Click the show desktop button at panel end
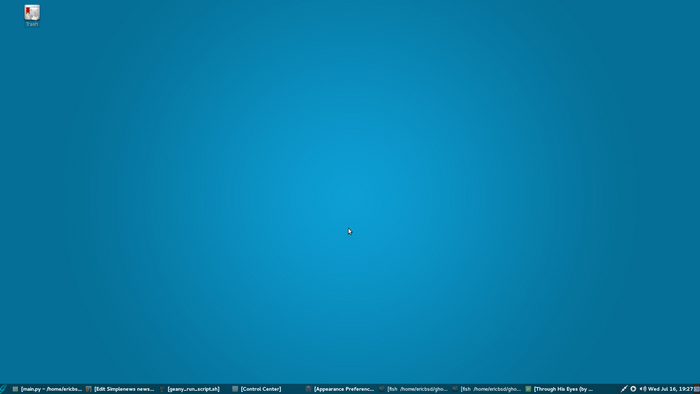The height and width of the screenshot is (394, 700). pyautogui.click(x=697, y=389)
